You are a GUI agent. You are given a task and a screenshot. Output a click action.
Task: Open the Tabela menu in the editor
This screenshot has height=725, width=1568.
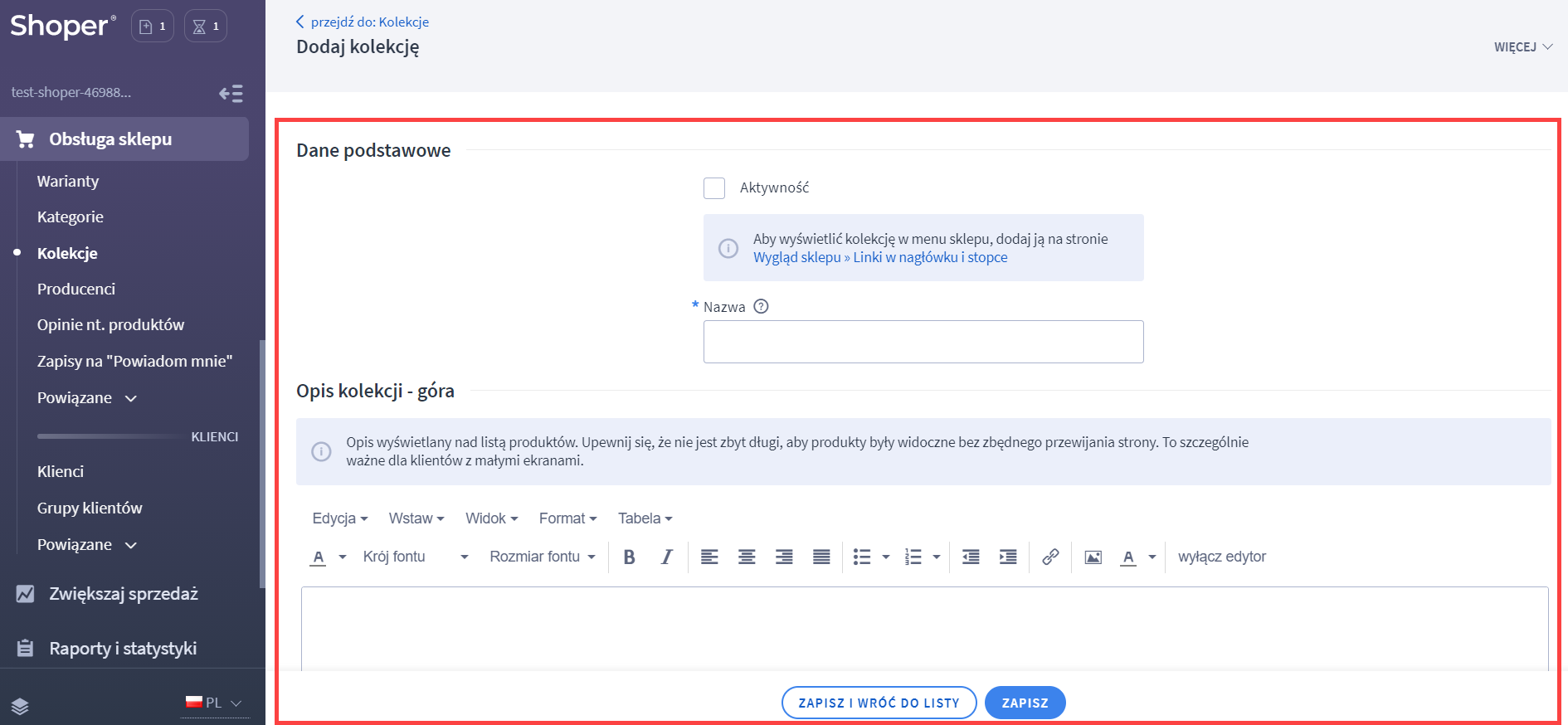[645, 518]
